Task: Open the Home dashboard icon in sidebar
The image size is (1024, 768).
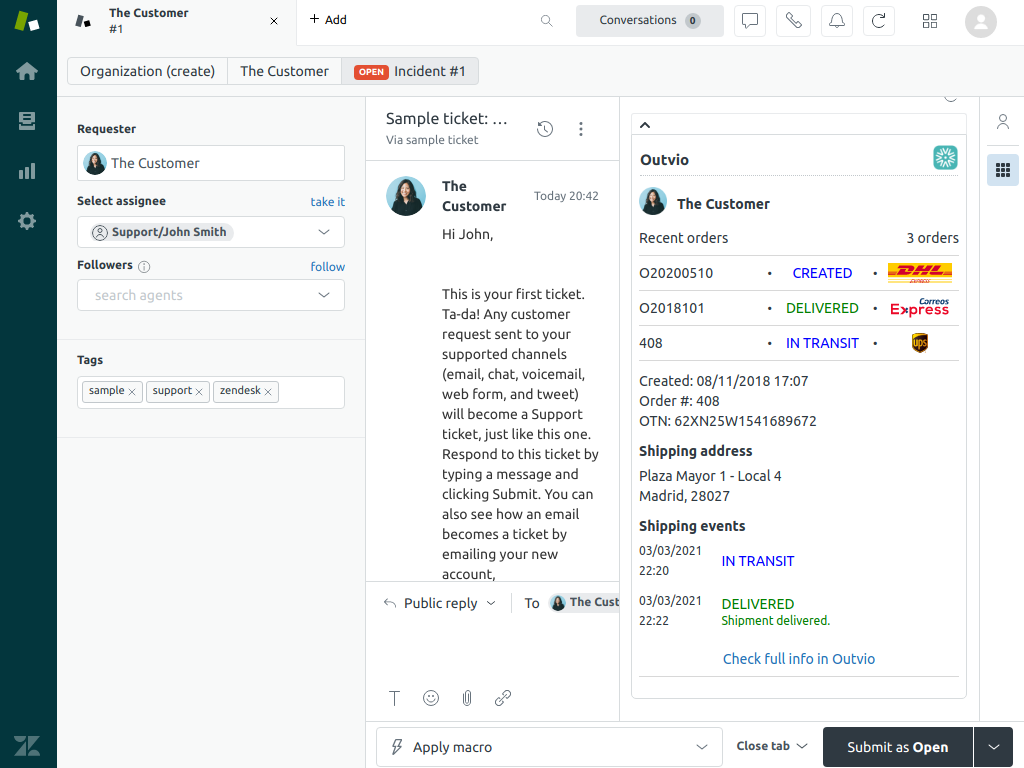Action: (27, 71)
